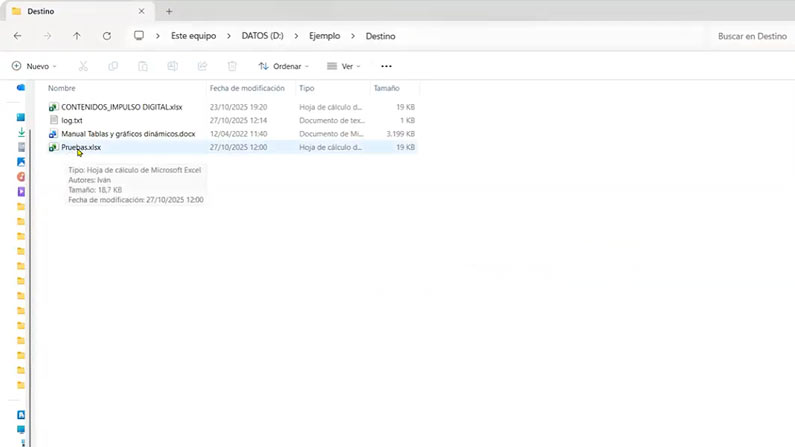Sort by the Tipo column header
Viewport: 795px width, 447px height.
[307, 88]
